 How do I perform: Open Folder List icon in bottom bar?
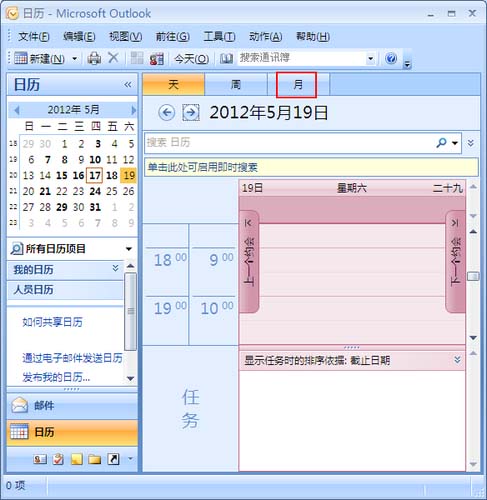point(95,459)
